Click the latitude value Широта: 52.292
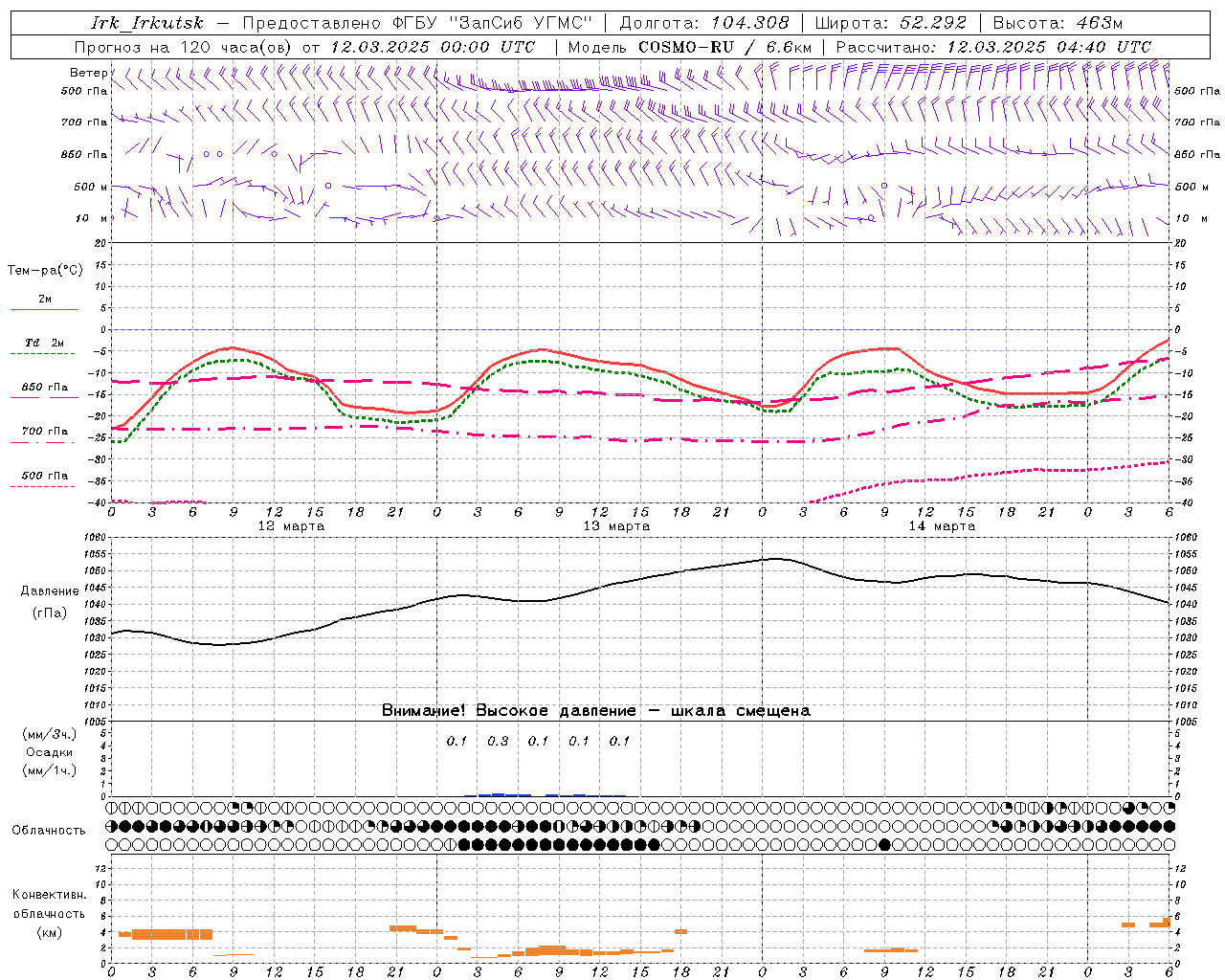The width and height of the screenshot is (1225, 980). tap(891, 23)
